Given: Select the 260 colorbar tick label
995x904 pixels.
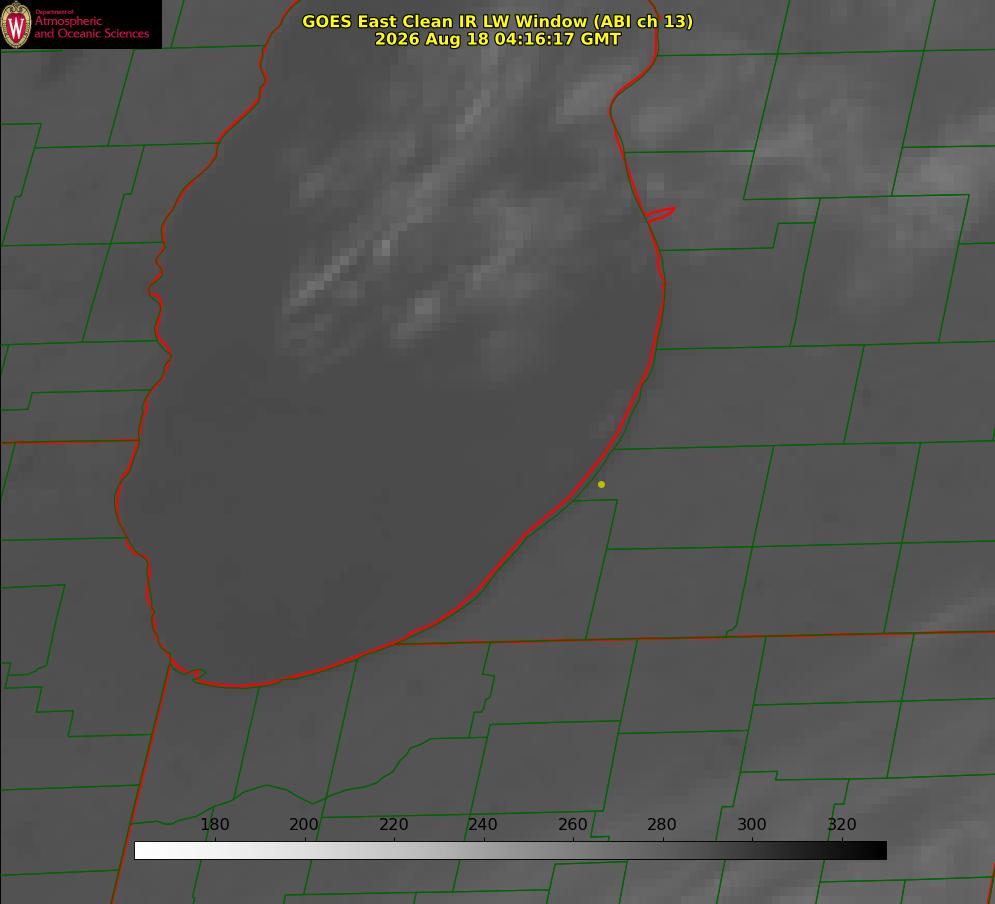Looking at the screenshot, I should 572,824.
